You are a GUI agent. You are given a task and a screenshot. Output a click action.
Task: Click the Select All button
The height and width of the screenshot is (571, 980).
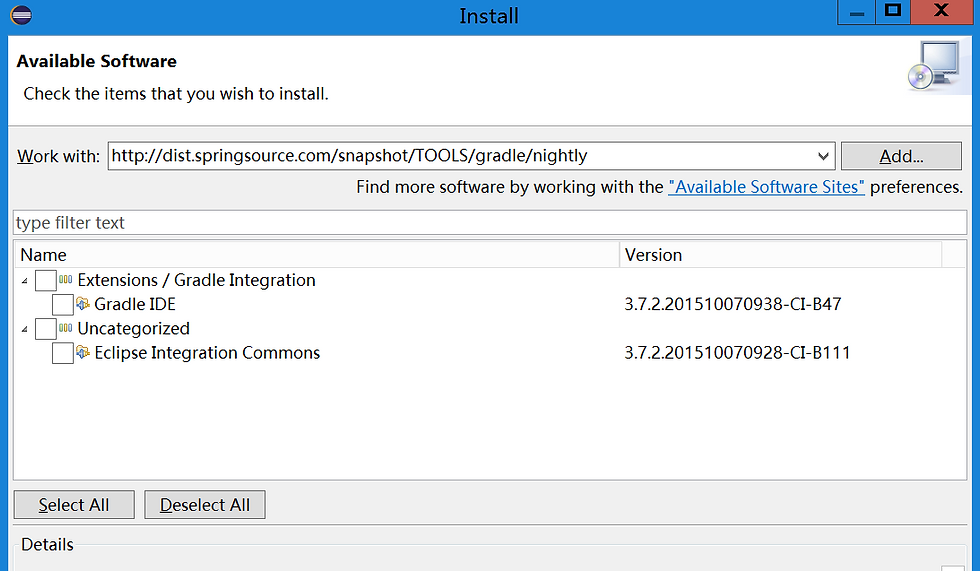click(x=74, y=504)
